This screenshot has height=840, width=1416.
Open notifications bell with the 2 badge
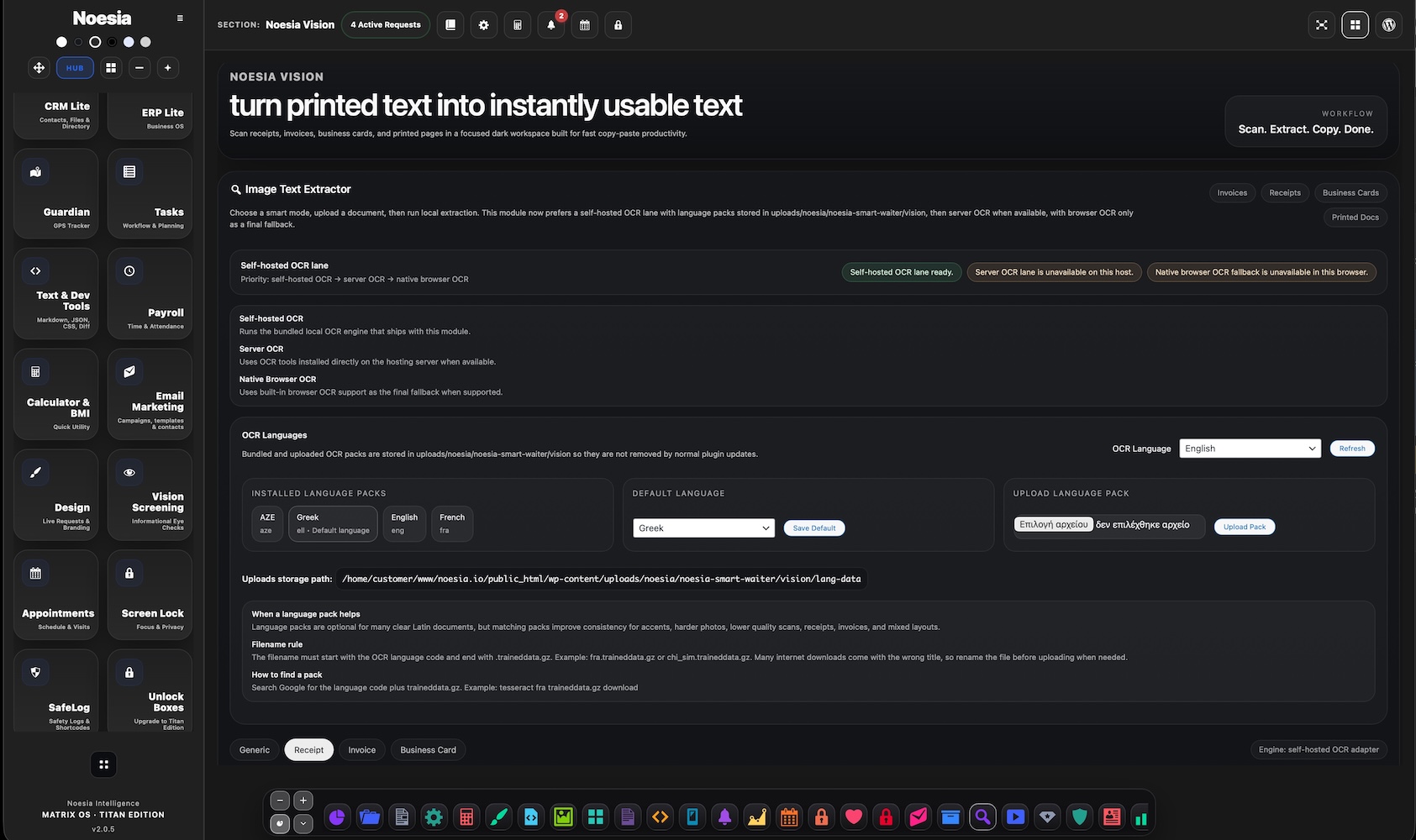[x=551, y=25]
